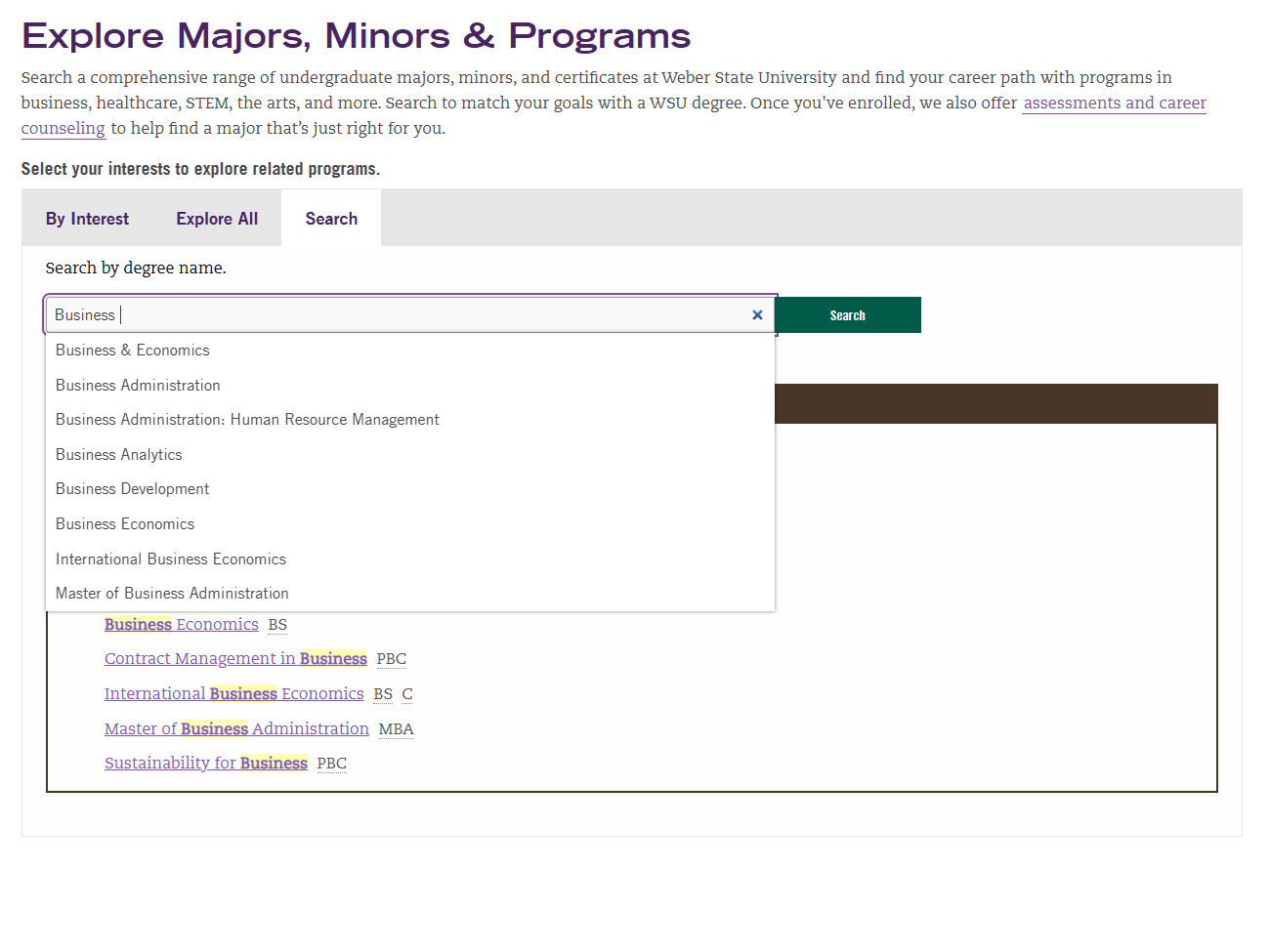Open the Business Economics program result link
1270x952 pixels.
pyautogui.click(x=182, y=625)
